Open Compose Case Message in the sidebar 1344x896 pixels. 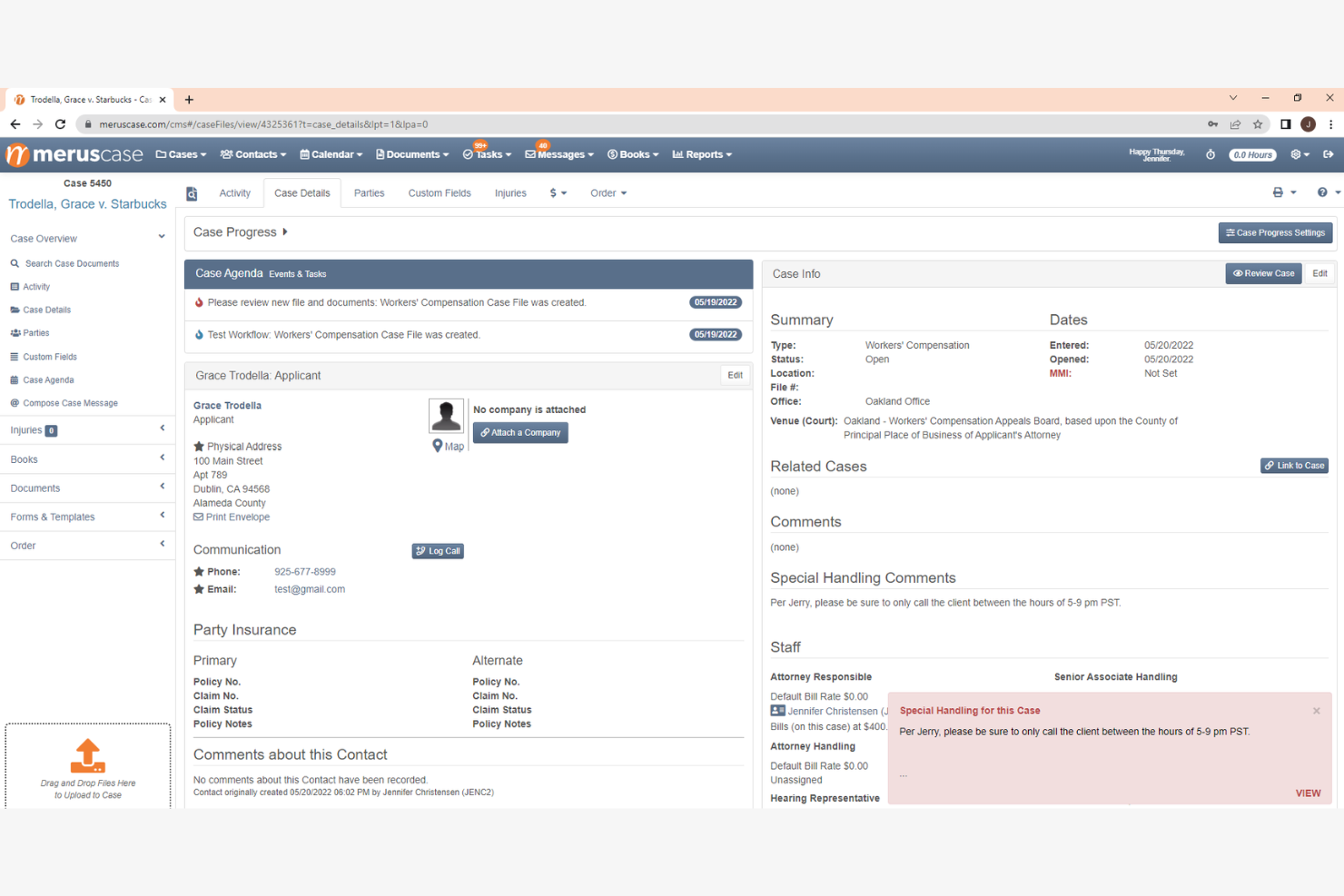tap(69, 402)
